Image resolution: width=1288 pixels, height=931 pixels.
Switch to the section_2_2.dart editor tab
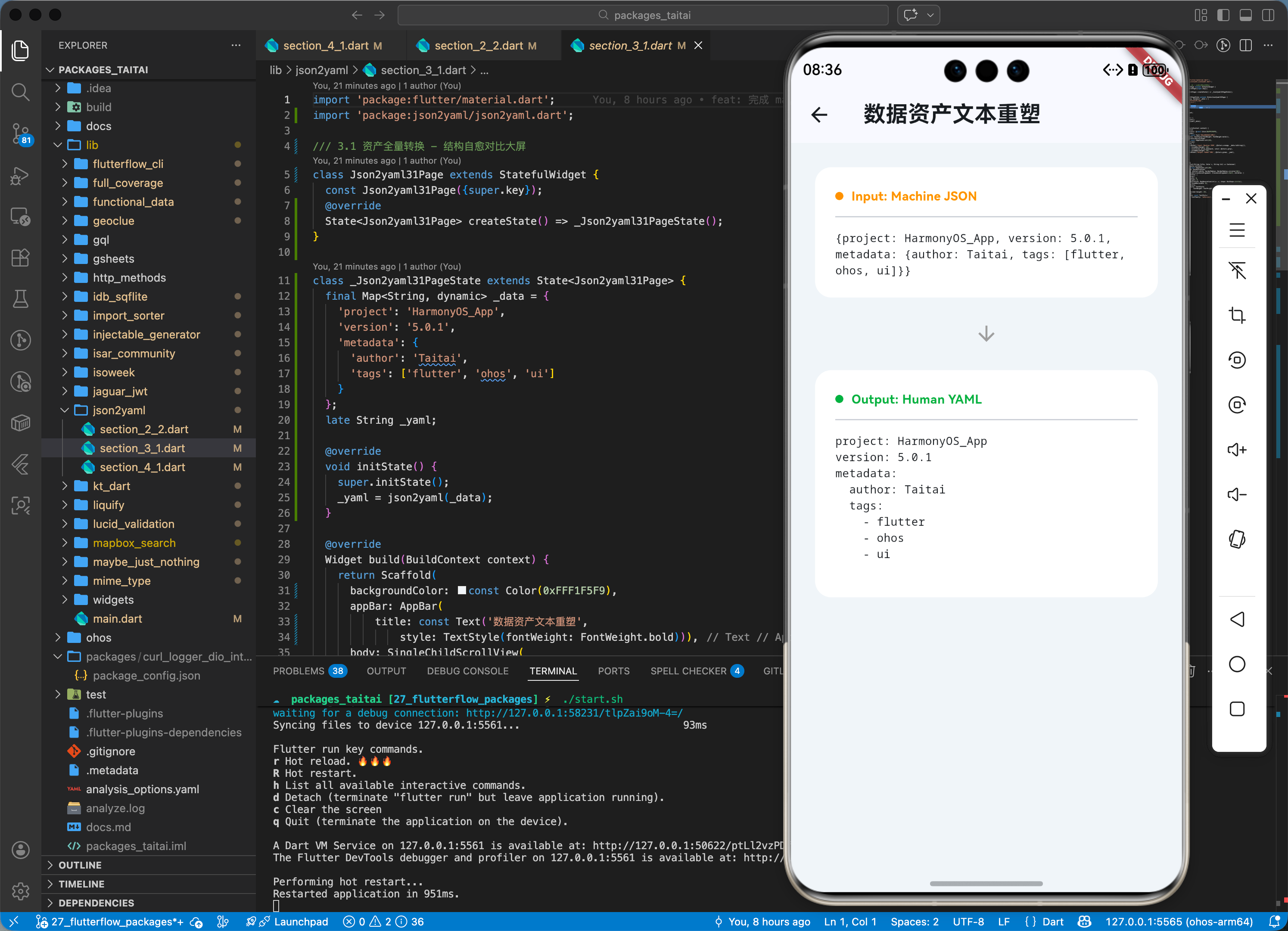478,46
